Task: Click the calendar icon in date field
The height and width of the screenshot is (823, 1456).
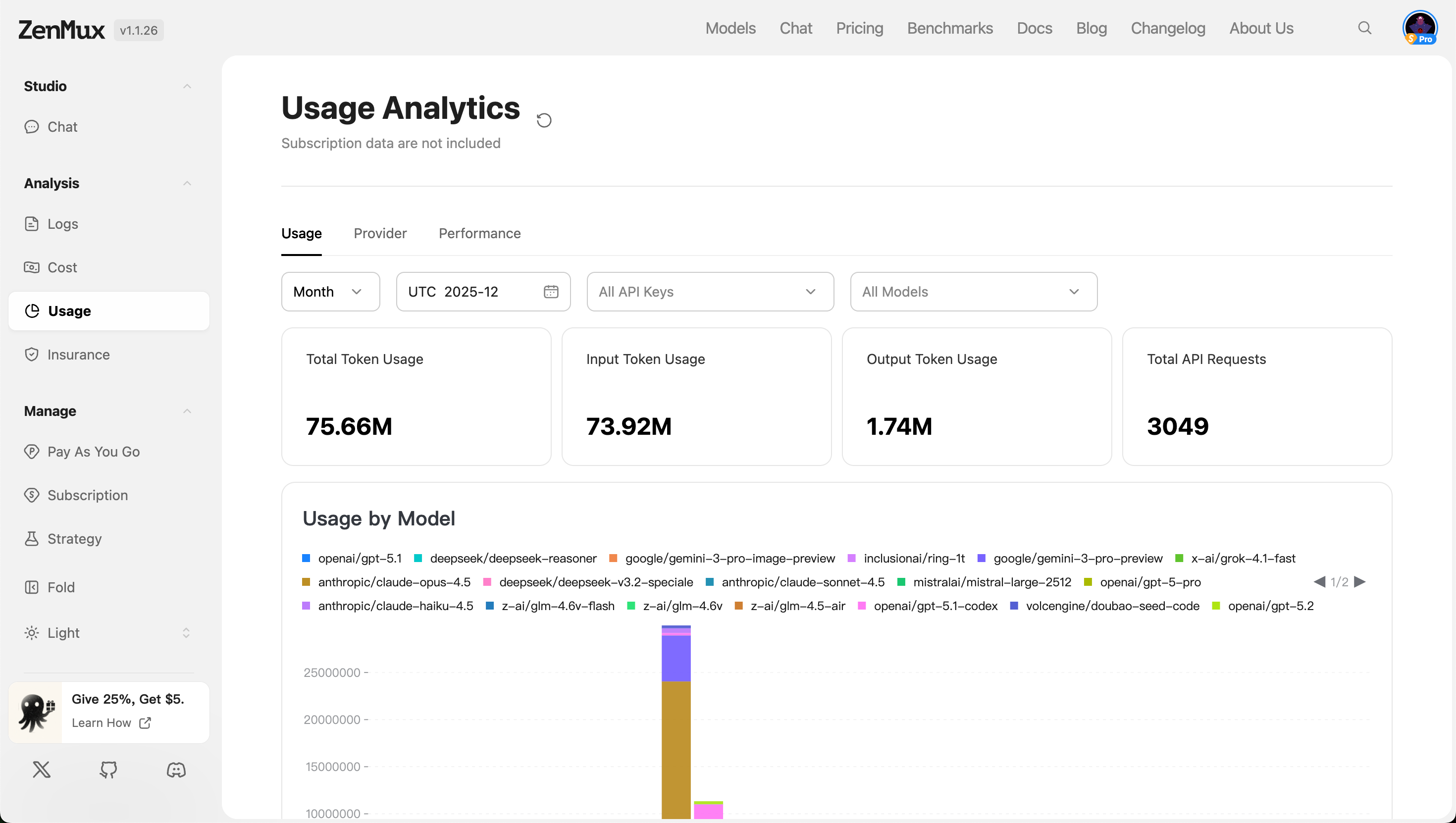Action: click(x=551, y=292)
